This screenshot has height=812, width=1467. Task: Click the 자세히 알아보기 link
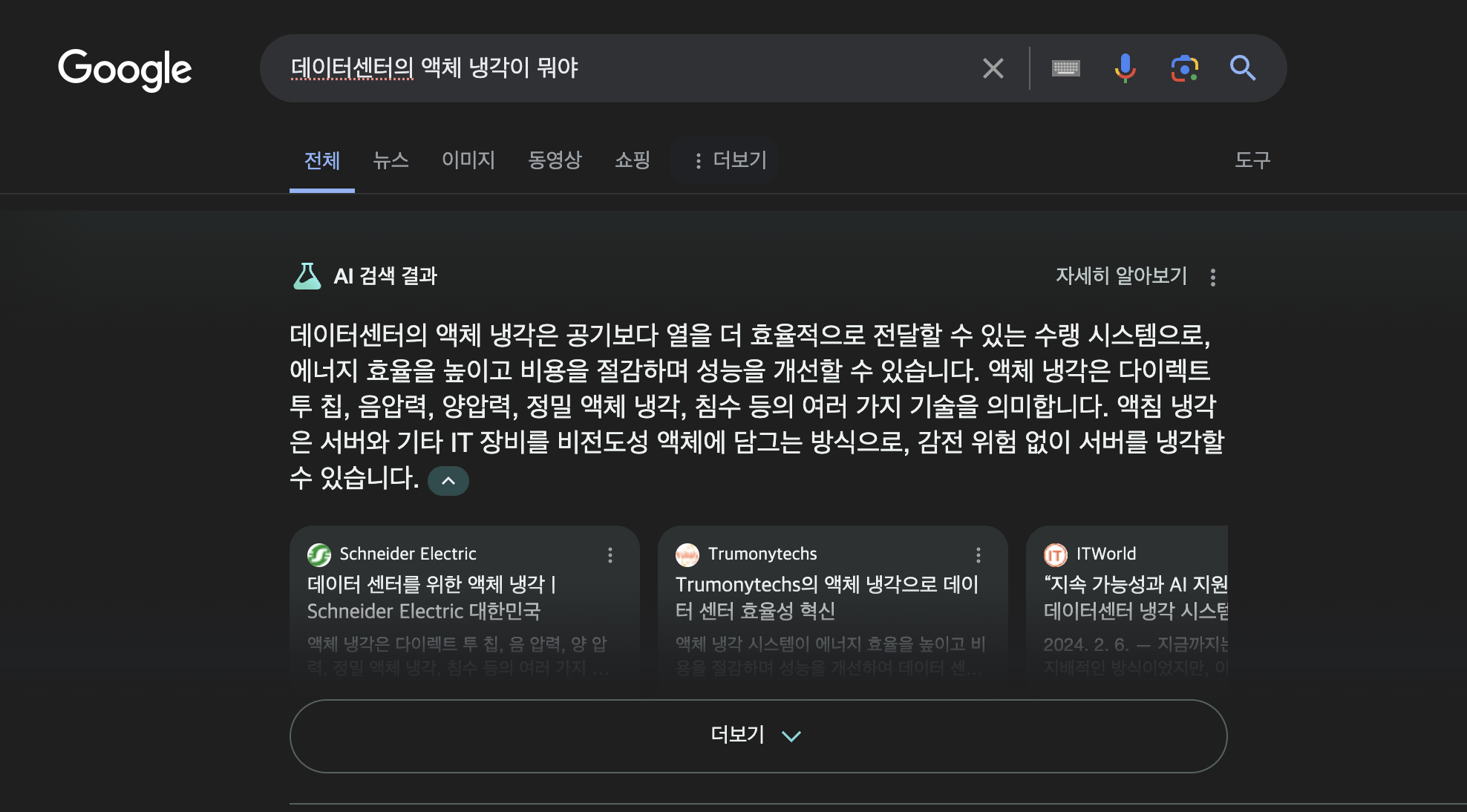pyautogui.click(x=1121, y=276)
